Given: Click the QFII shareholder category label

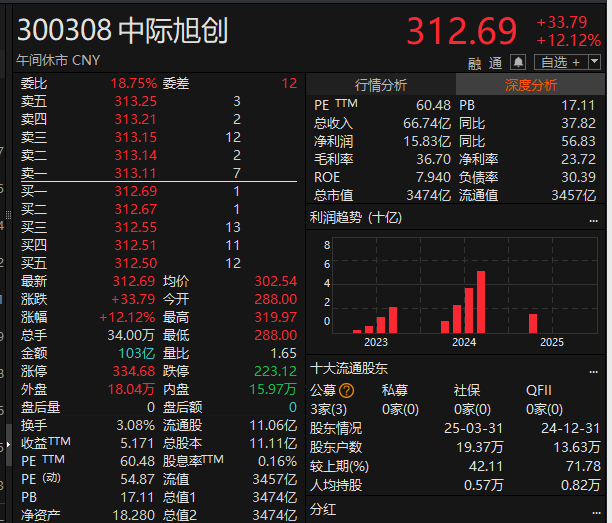Looking at the screenshot, I should click(539, 391).
